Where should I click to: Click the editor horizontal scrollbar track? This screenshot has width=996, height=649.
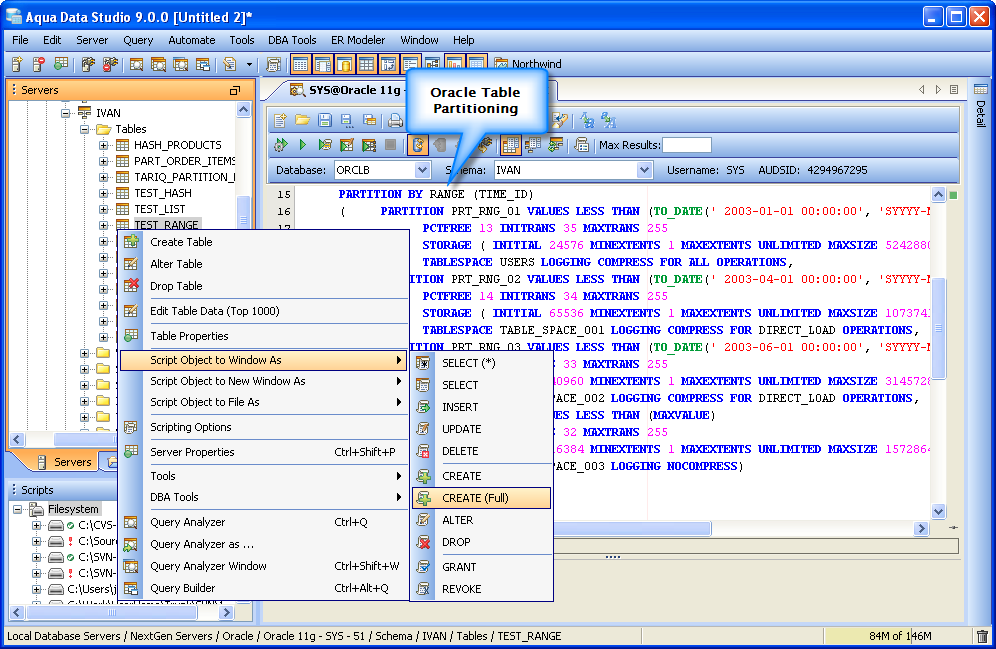click(812, 528)
